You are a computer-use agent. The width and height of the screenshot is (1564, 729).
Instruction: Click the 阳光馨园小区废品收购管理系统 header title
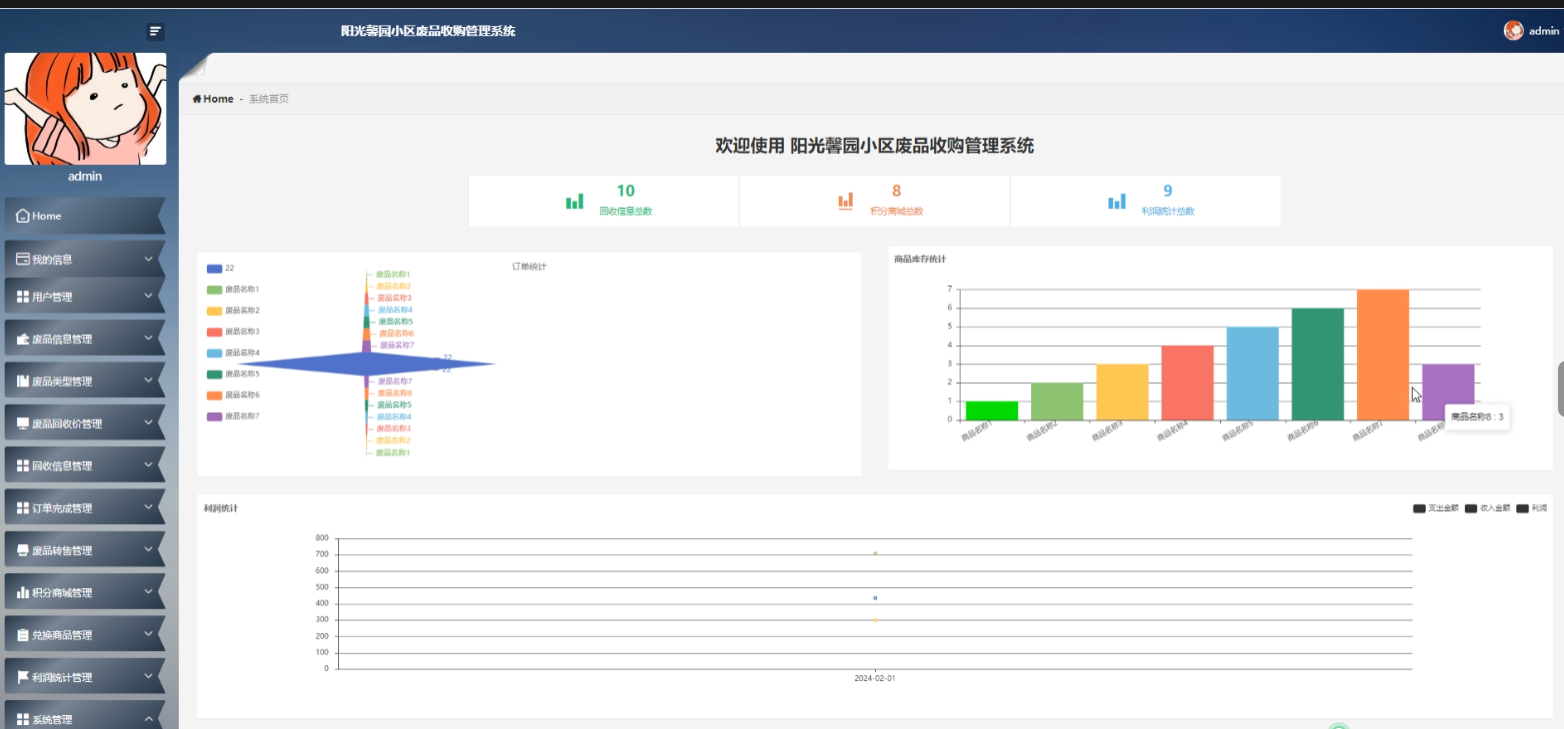point(428,31)
